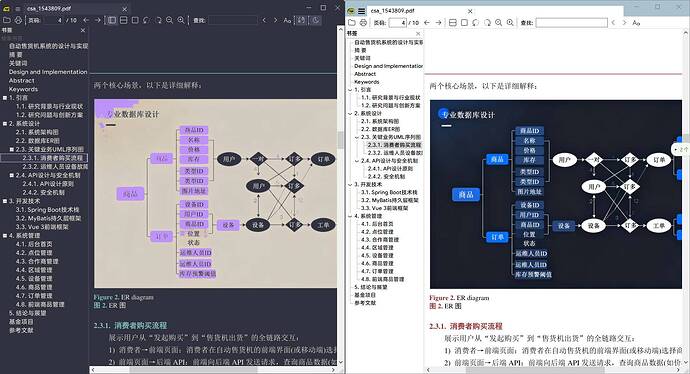Zoom out in the right light window

coord(499,22)
